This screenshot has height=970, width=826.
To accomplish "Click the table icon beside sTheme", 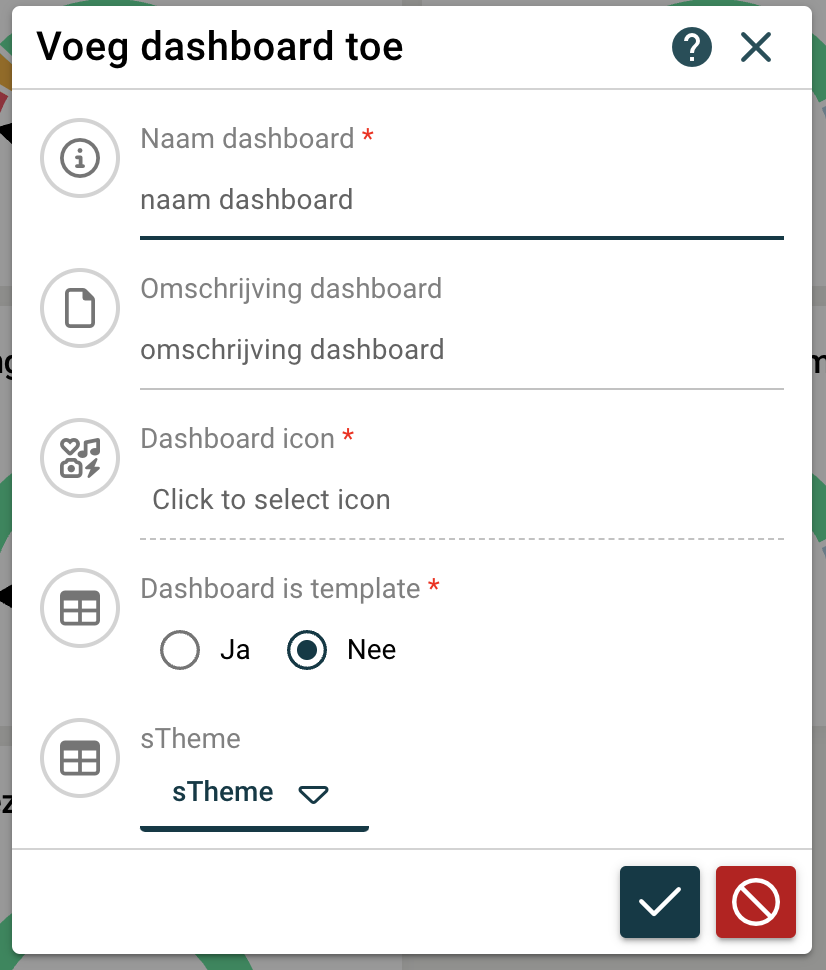I will pyautogui.click(x=80, y=758).
